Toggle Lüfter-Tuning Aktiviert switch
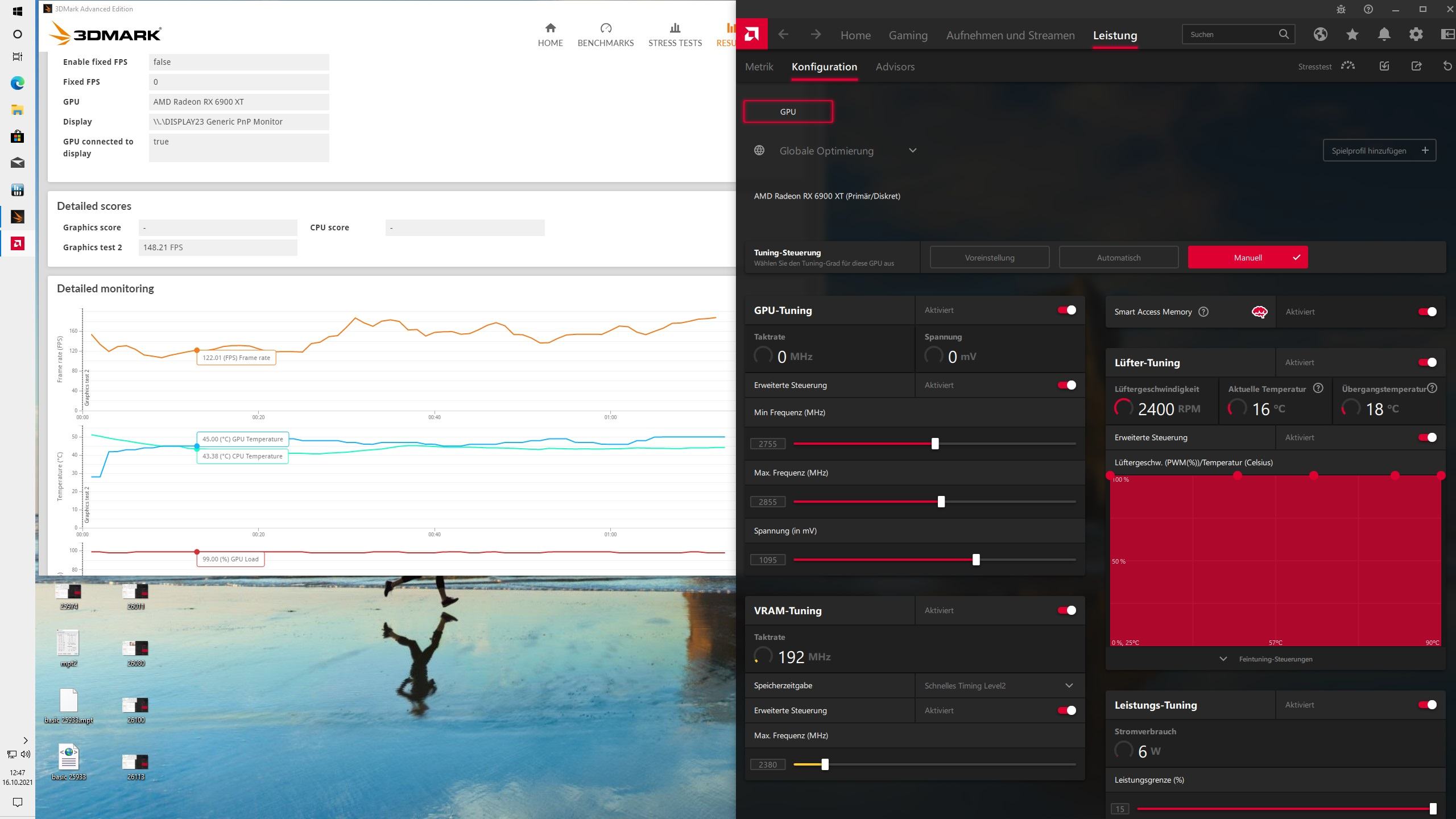The width and height of the screenshot is (1456, 819). point(1428,362)
